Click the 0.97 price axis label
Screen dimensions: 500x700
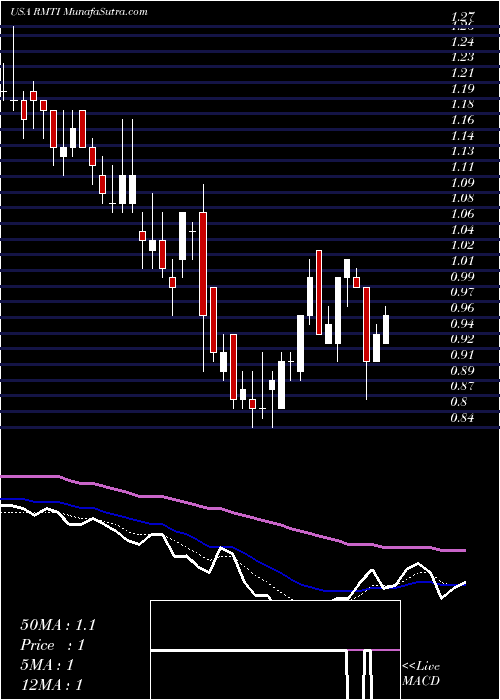tap(462, 292)
